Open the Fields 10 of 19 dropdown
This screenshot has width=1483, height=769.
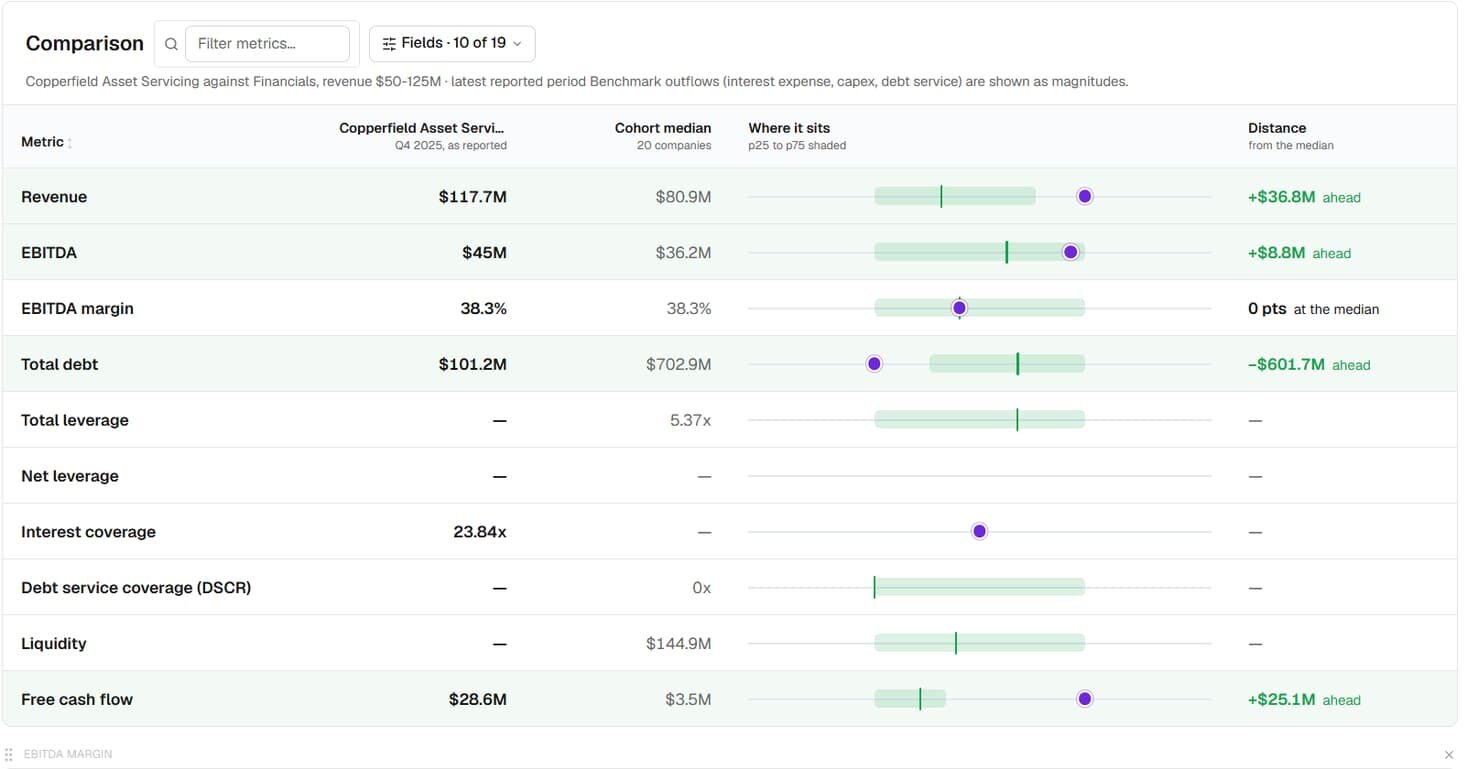tap(452, 44)
